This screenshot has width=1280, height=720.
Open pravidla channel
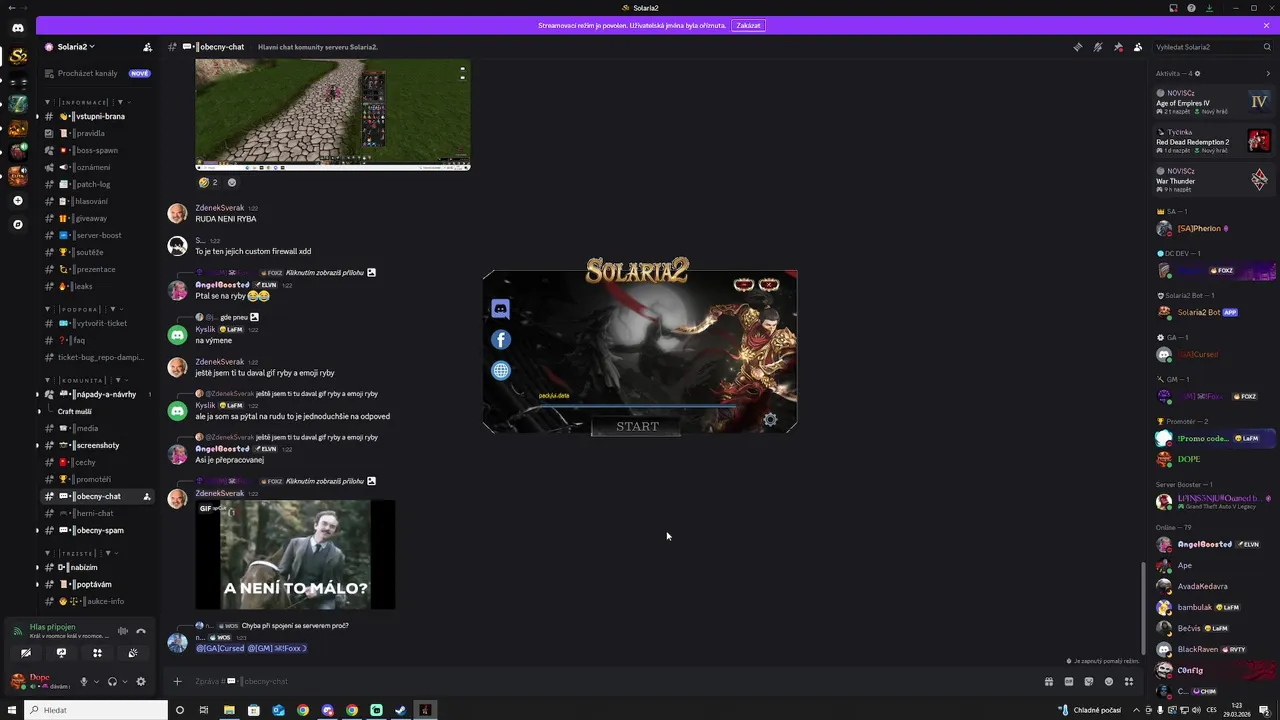97,133
